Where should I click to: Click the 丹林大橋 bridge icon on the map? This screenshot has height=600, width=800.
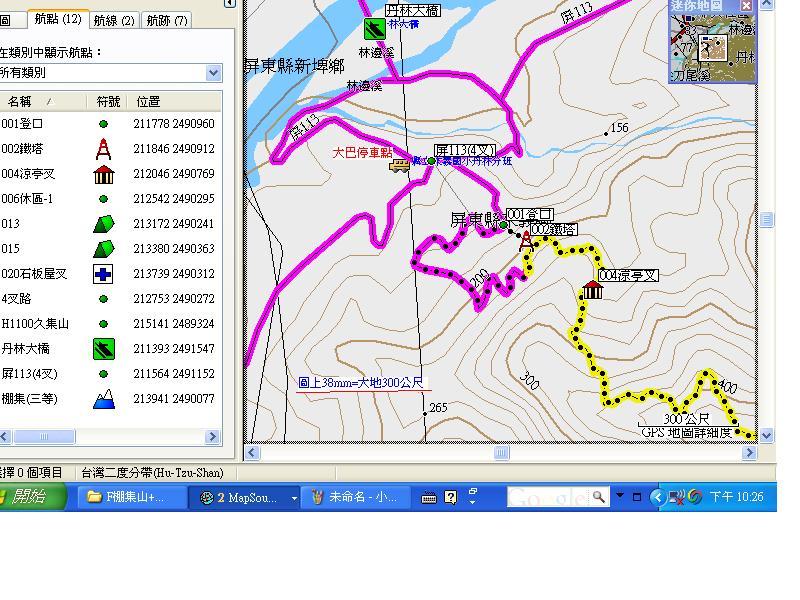(x=374, y=29)
